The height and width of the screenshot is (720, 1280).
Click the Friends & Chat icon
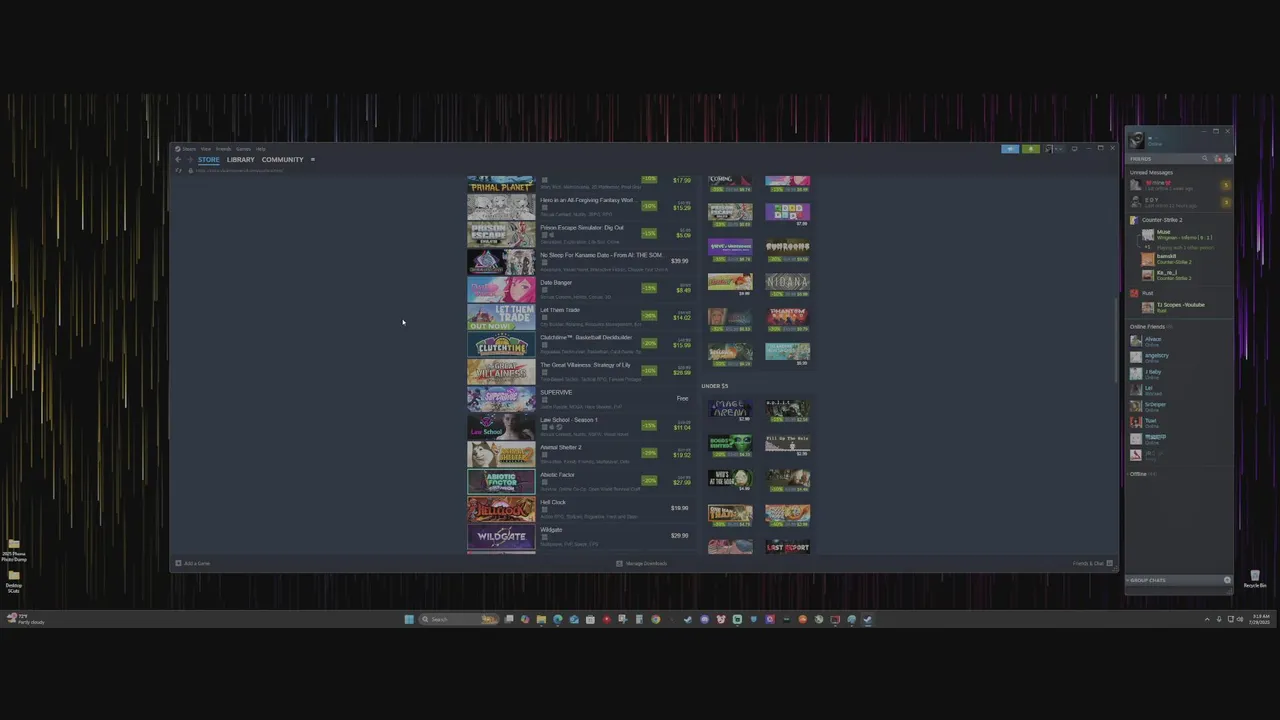1109,563
